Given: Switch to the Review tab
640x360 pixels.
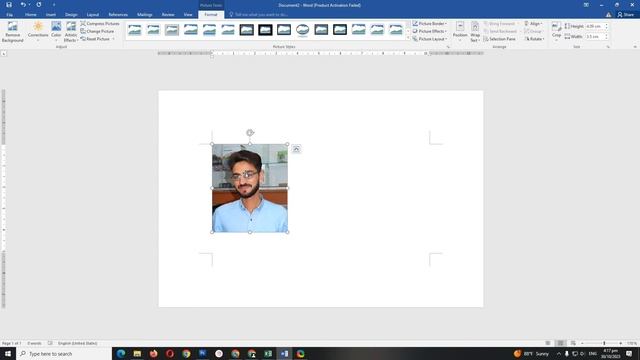Looking at the screenshot, I should coord(168,15).
